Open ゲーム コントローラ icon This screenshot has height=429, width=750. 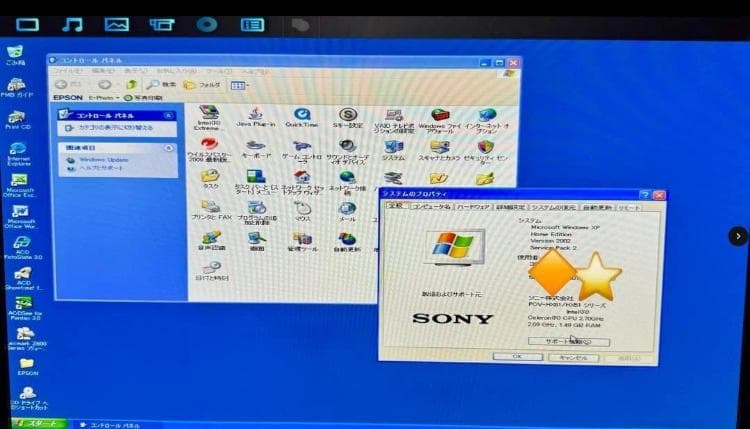(x=301, y=151)
